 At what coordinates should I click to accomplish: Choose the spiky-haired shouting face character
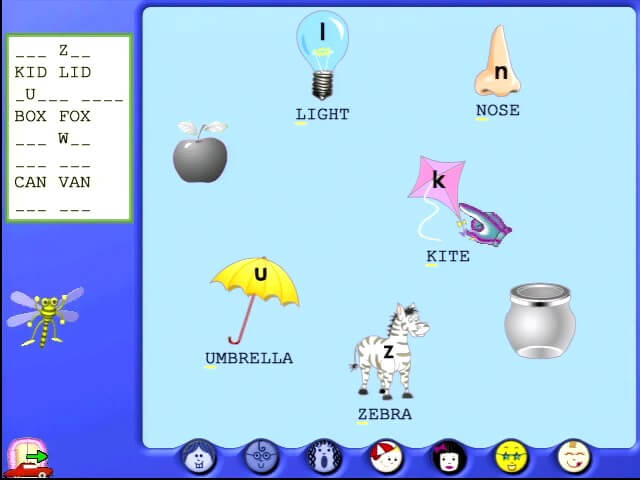point(324,456)
